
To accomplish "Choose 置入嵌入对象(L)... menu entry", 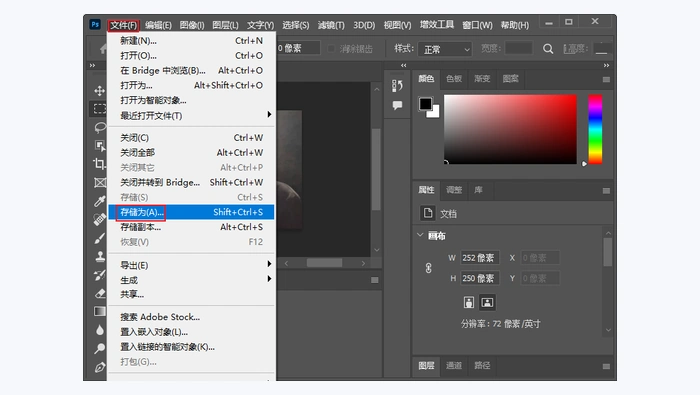I will 191,332.
